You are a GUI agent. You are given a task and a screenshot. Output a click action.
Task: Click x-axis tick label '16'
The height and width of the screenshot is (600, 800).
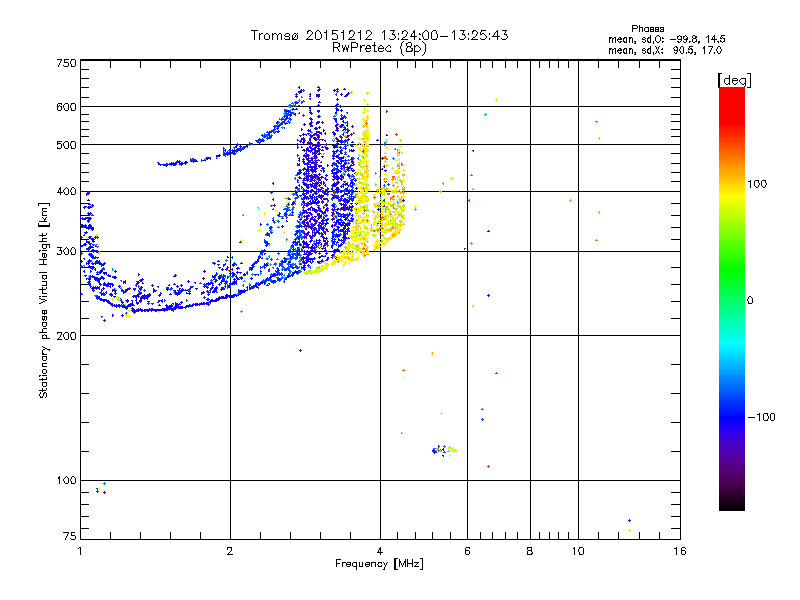680,551
